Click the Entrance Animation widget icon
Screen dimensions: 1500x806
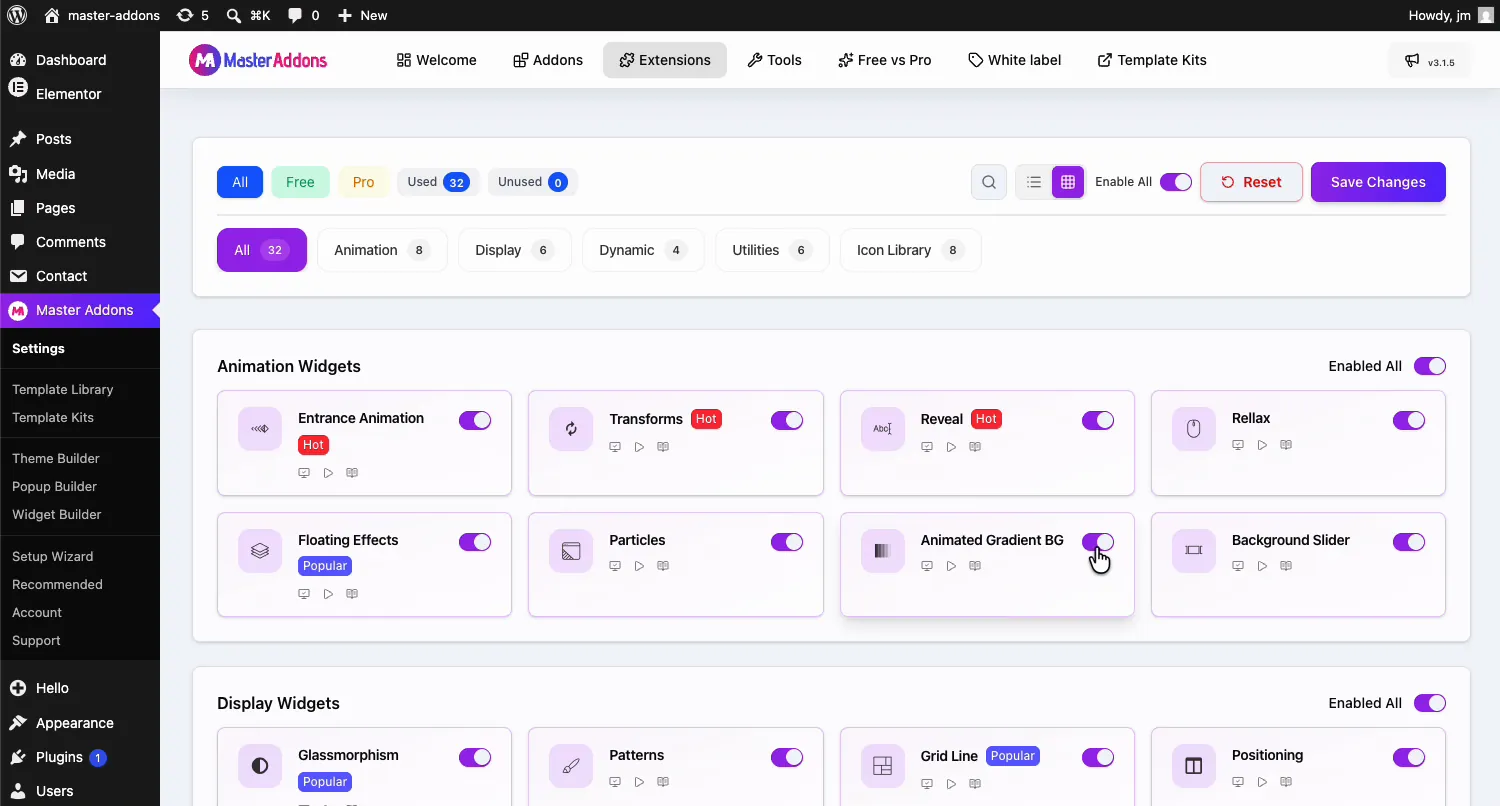(260, 429)
